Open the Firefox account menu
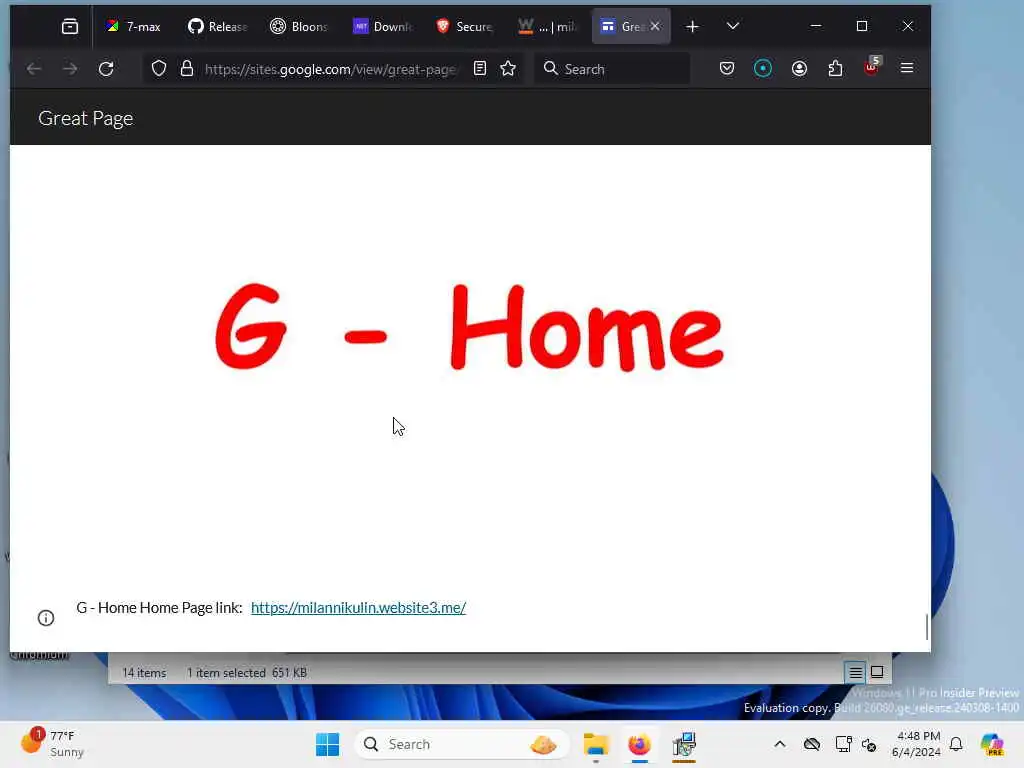Screen dimensions: 1024x768 click(x=799, y=69)
